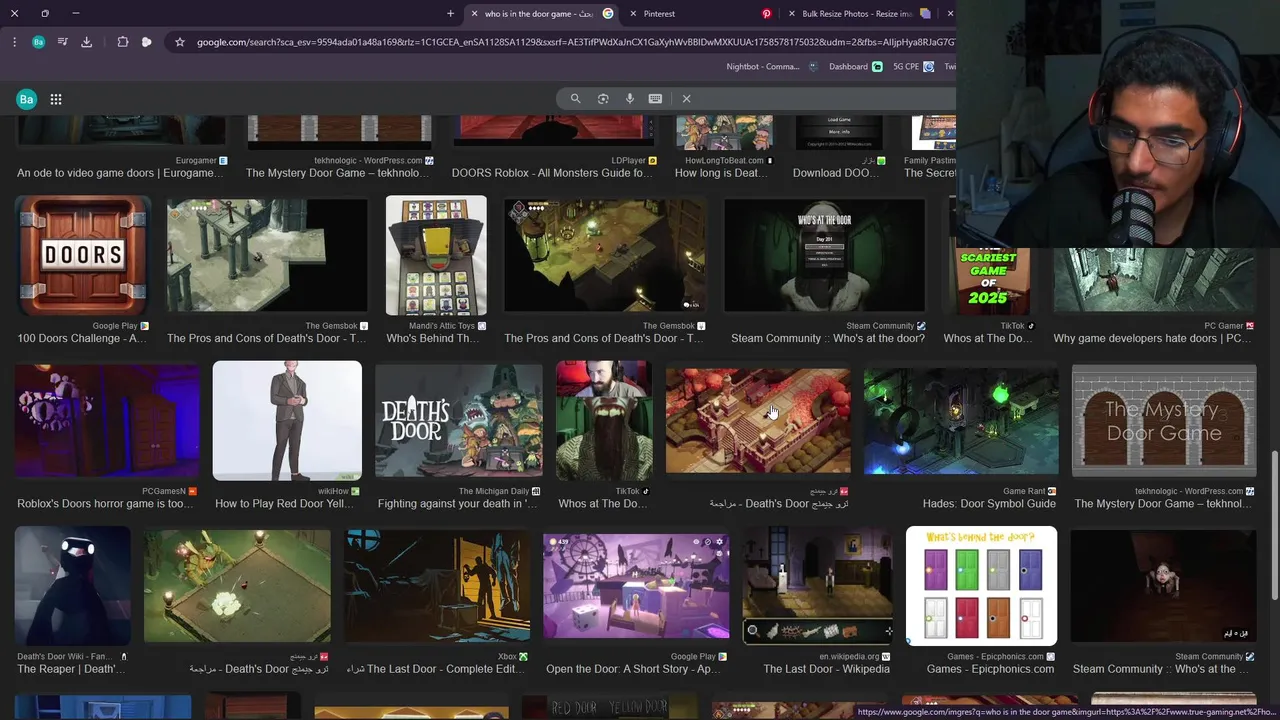1280x720 pixels.
Task: Click the 'The Michigan Daily' source label
Action: (x=494, y=491)
